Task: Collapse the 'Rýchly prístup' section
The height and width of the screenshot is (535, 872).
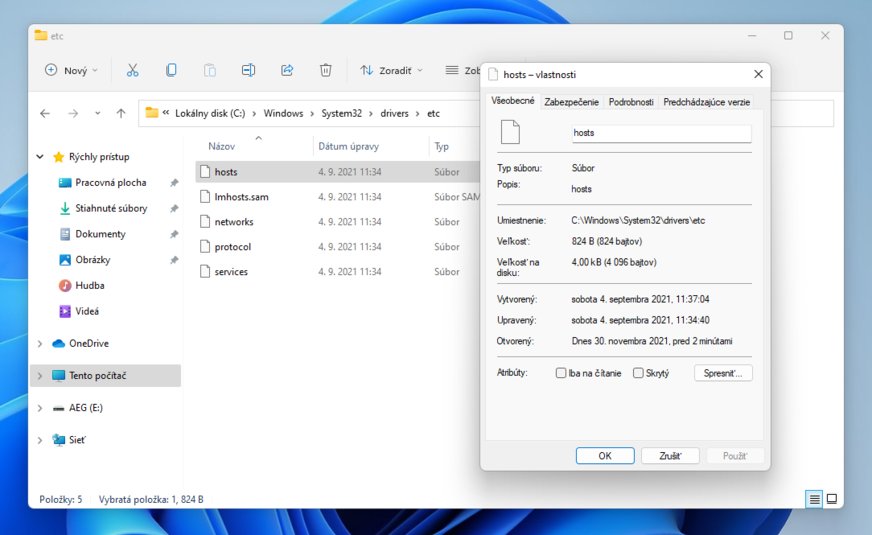Action: click(x=40, y=157)
